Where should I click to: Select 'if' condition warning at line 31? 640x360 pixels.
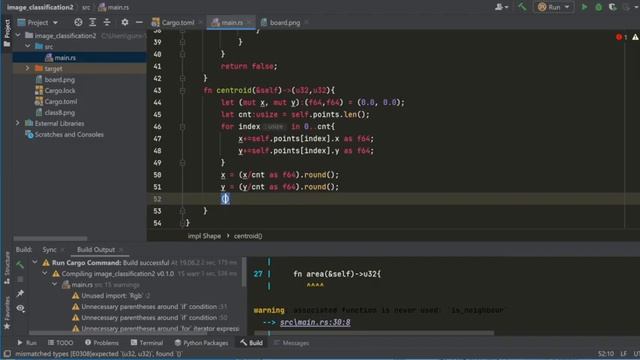coord(150,307)
